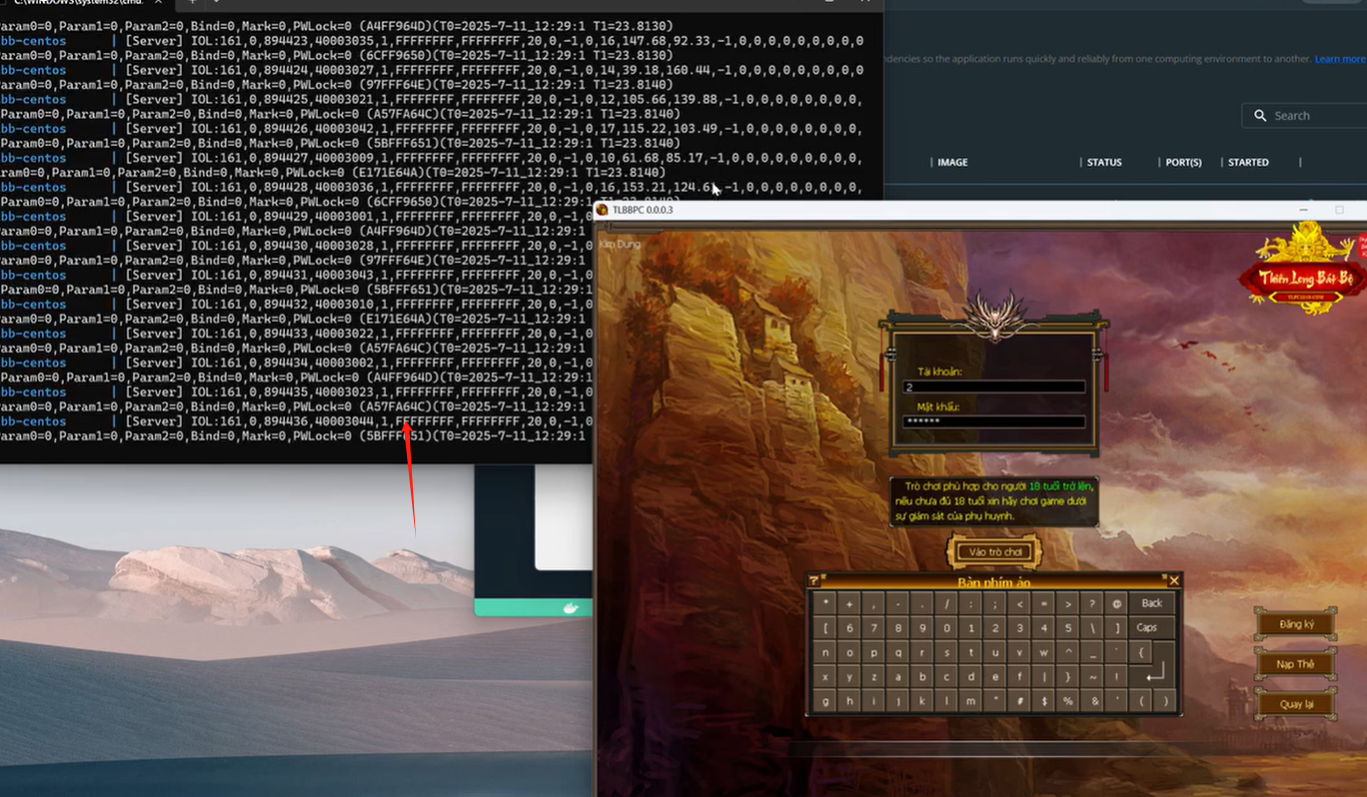Tap the a key on virtual keyboard
Image resolution: width=1367 pixels, height=797 pixels.
tap(898, 677)
